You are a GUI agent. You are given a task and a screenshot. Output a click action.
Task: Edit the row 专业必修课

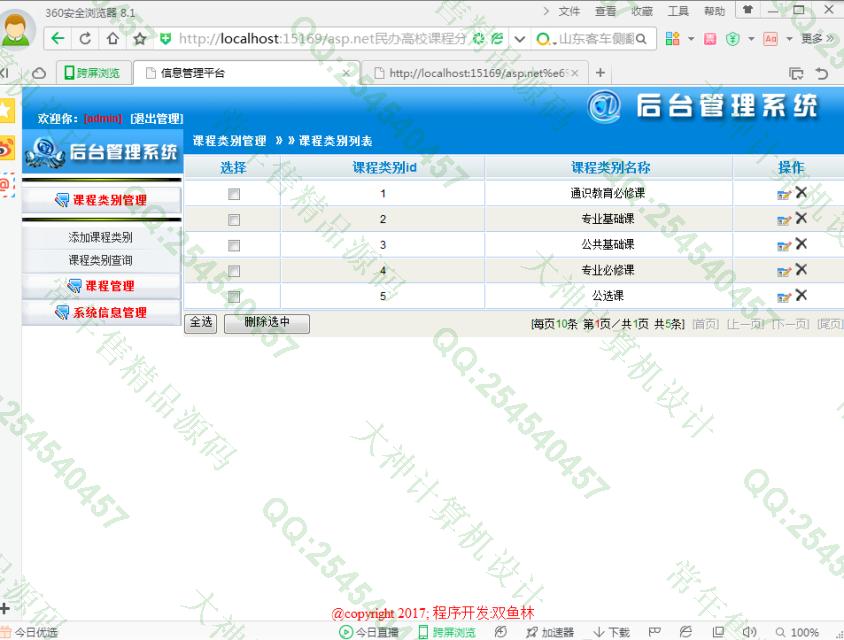coord(784,271)
